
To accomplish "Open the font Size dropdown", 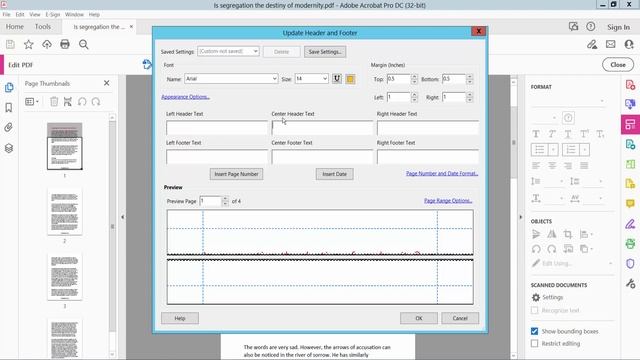I will 312,79.
